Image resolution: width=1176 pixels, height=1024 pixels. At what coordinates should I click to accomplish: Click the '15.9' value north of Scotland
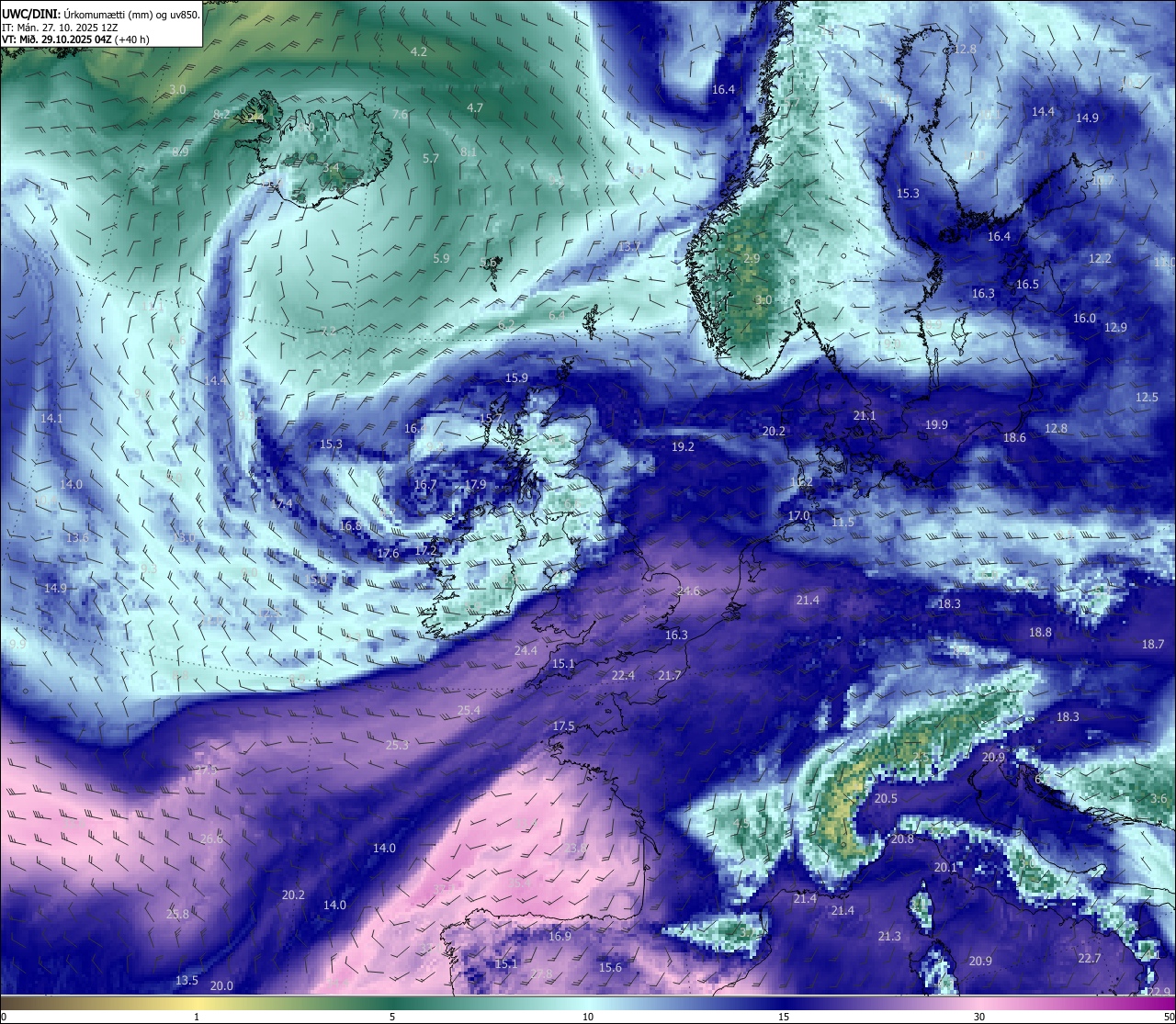(x=516, y=378)
